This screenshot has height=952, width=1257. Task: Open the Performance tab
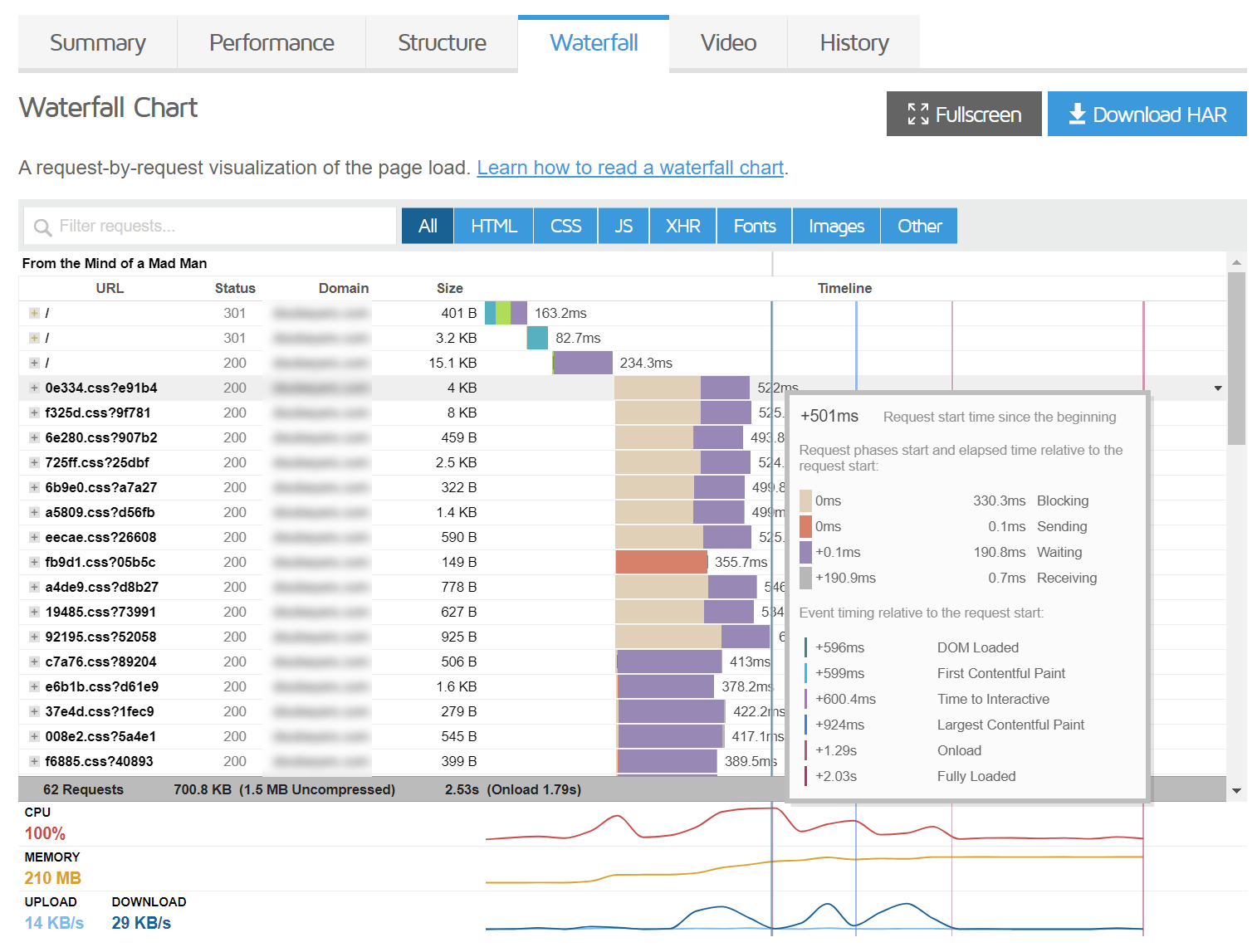pos(271,43)
